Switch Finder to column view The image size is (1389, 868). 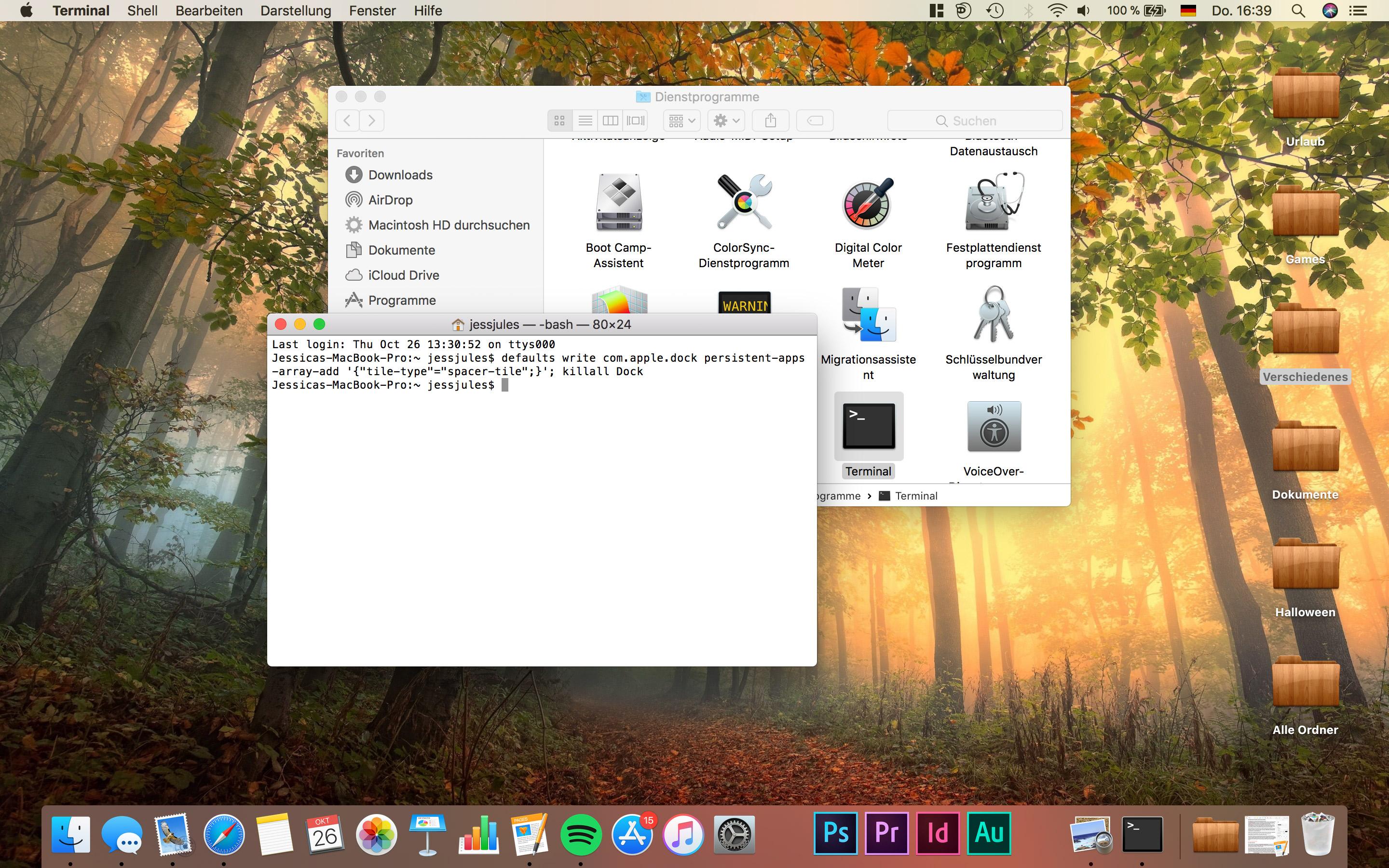[610, 121]
